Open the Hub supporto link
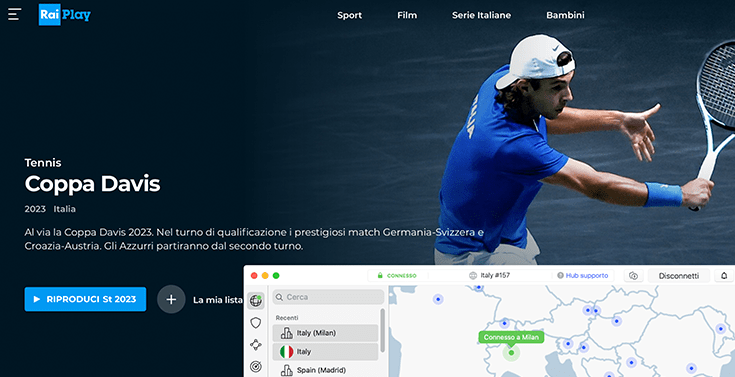This screenshot has height=377, width=735. [583, 276]
